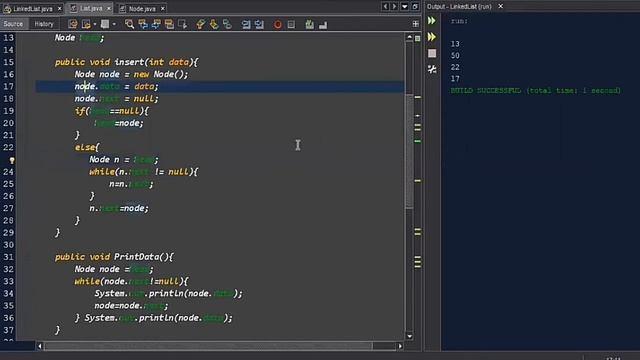The height and width of the screenshot is (360, 640).
Task: Click the Find Selection magnifier icon
Action: coord(129,24)
